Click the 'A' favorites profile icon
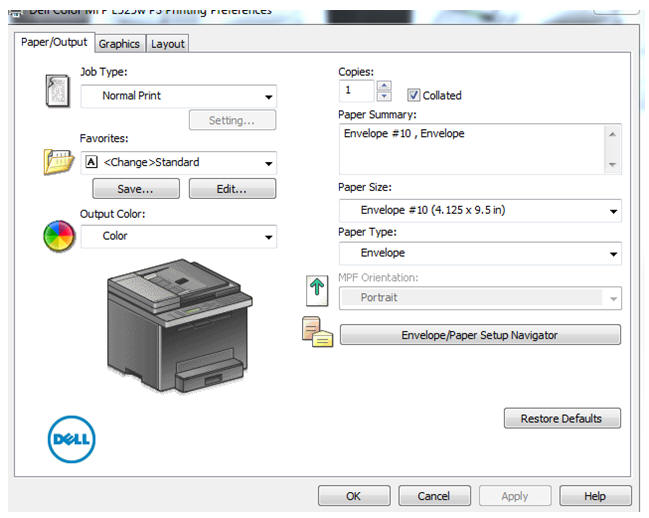This screenshot has height=518, width=649. point(91,162)
